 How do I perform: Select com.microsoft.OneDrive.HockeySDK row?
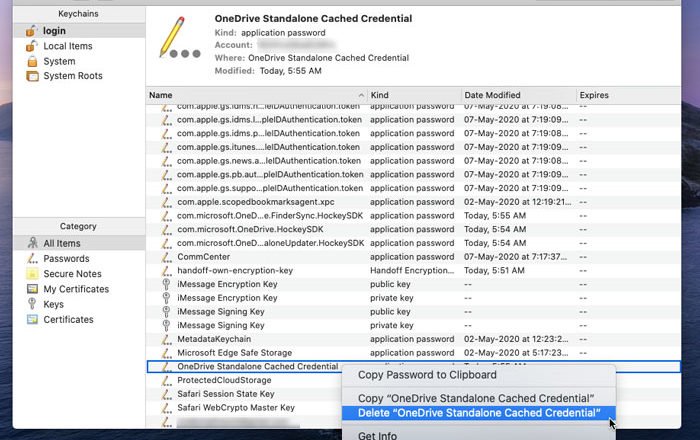pyautogui.click(x=413, y=229)
